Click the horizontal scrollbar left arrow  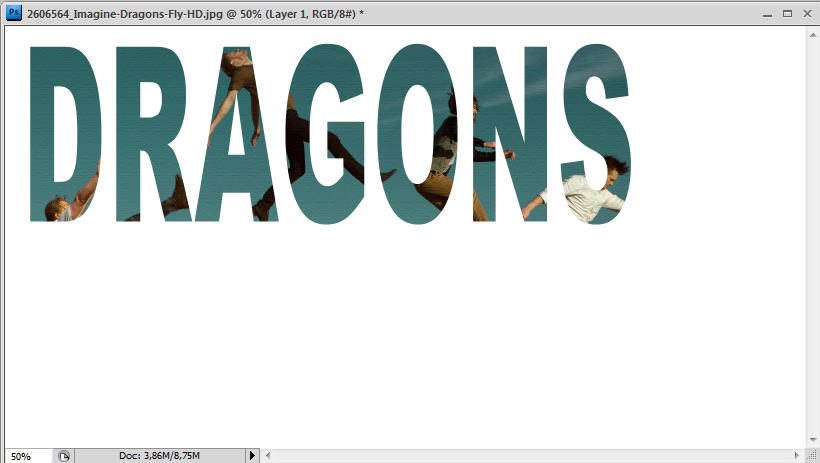(268, 456)
